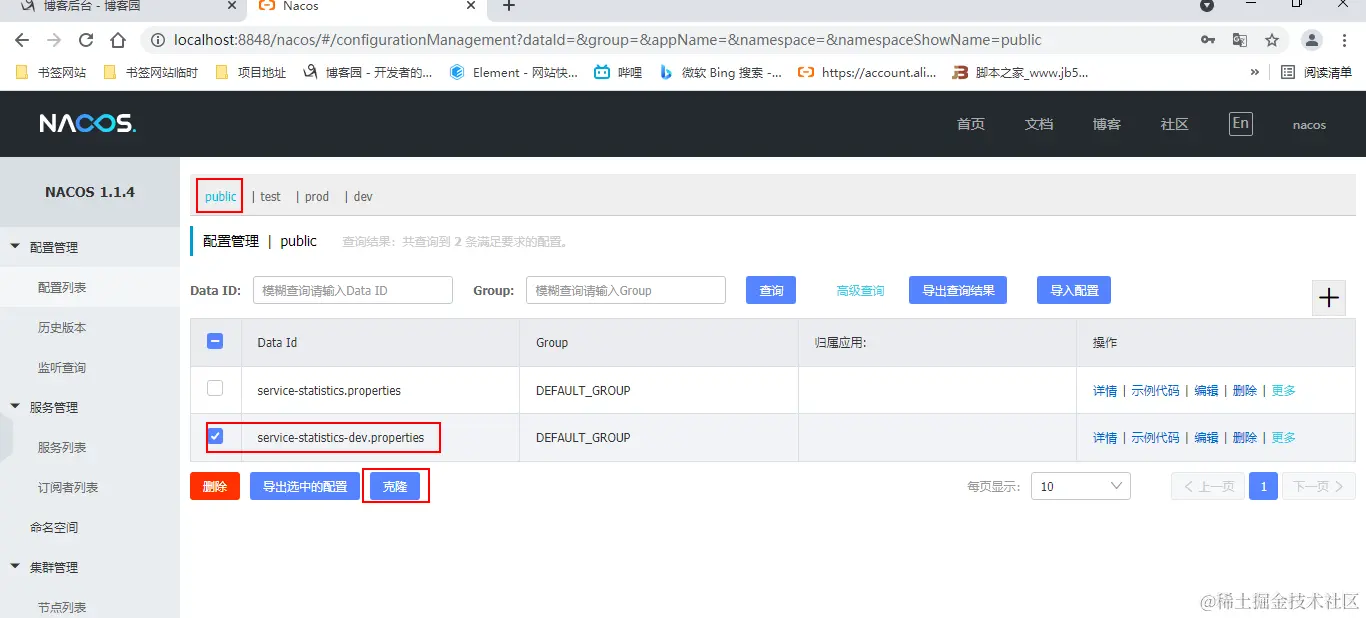Viewport: 1366px width, 618px height.
Task: Reload the page with refresh icon
Action: tap(86, 40)
